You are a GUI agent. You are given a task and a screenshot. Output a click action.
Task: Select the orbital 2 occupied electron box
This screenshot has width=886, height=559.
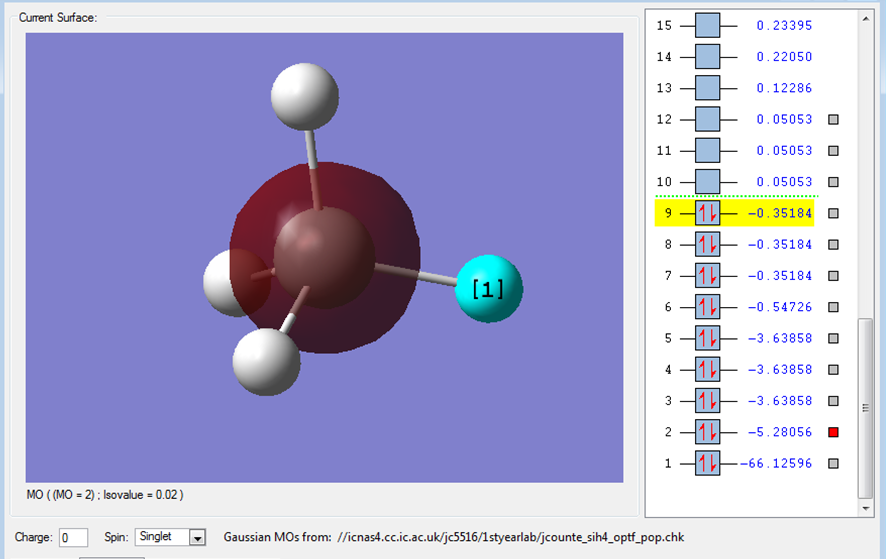click(707, 432)
